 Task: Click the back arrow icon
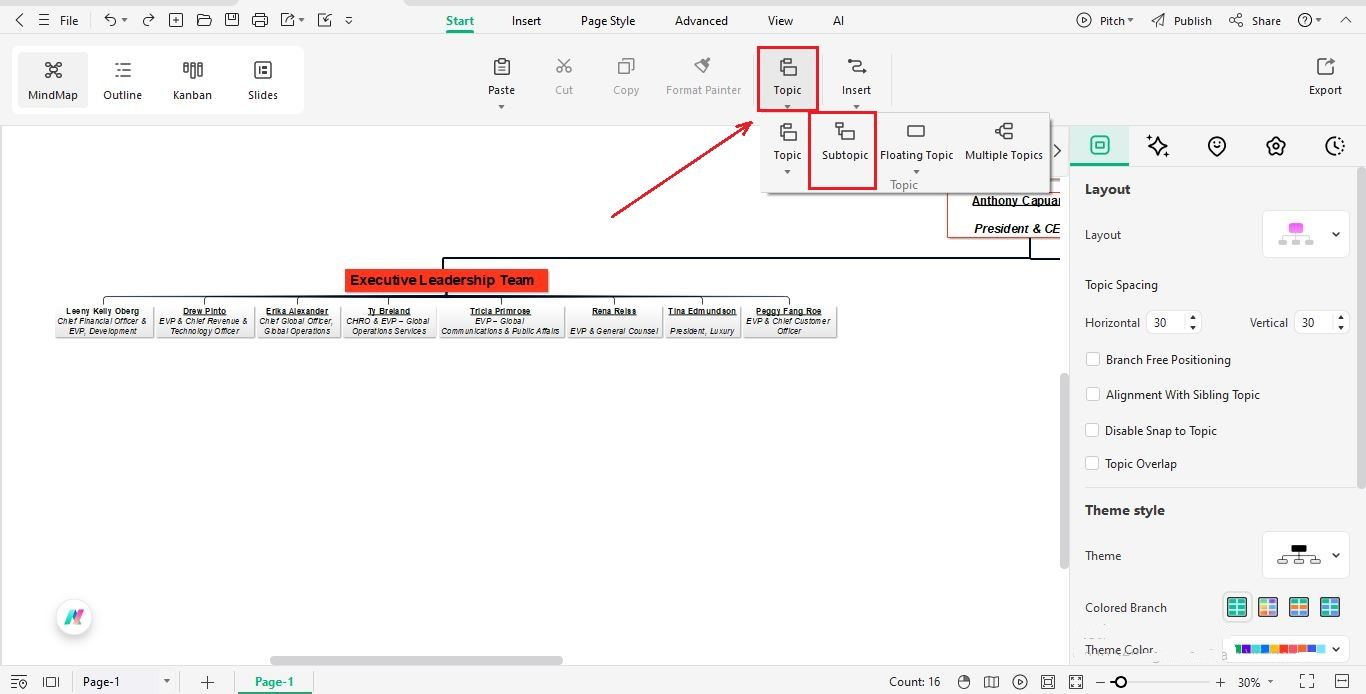tap(19, 20)
